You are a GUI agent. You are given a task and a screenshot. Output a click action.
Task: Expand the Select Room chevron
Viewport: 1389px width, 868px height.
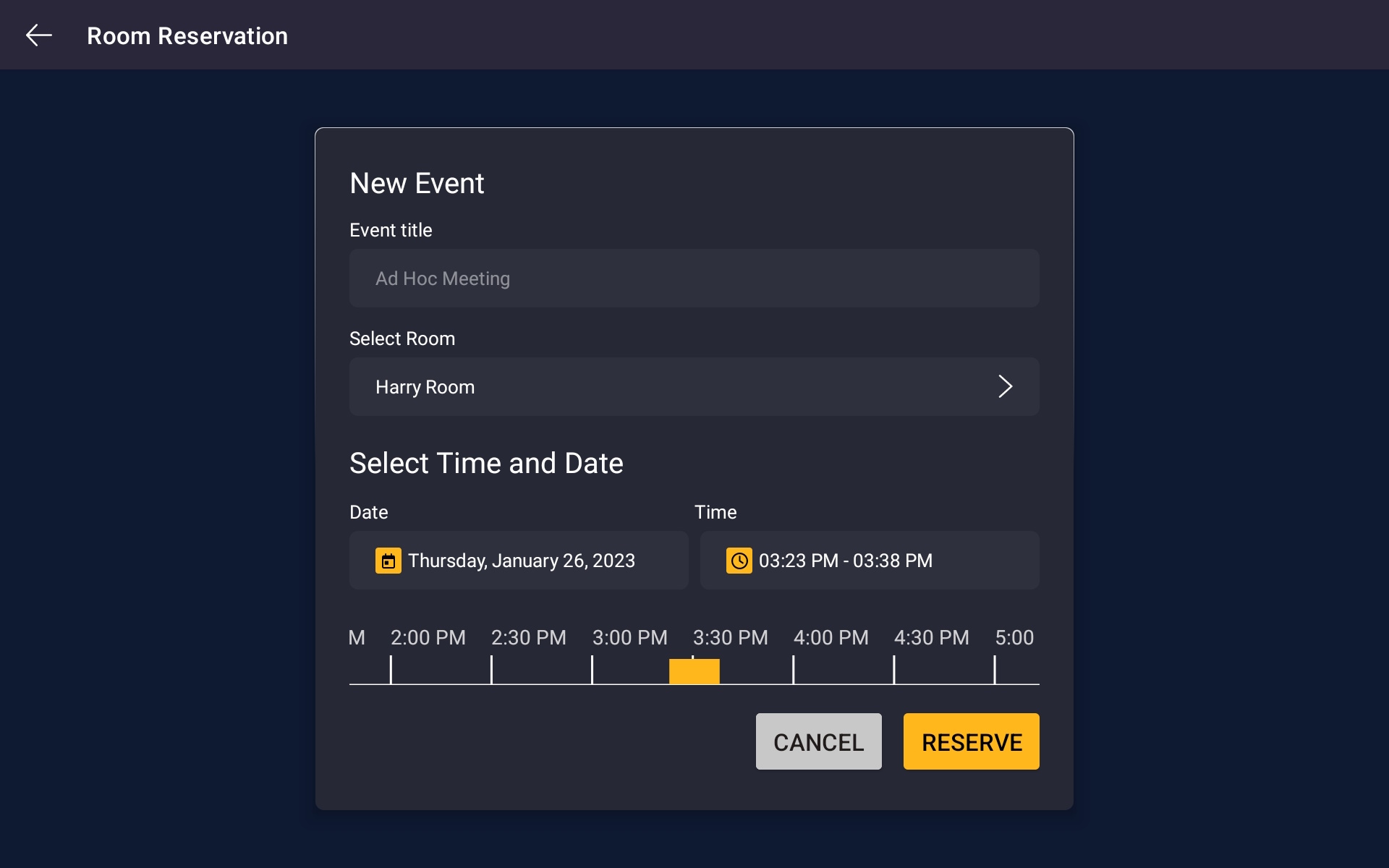click(x=1006, y=386)
